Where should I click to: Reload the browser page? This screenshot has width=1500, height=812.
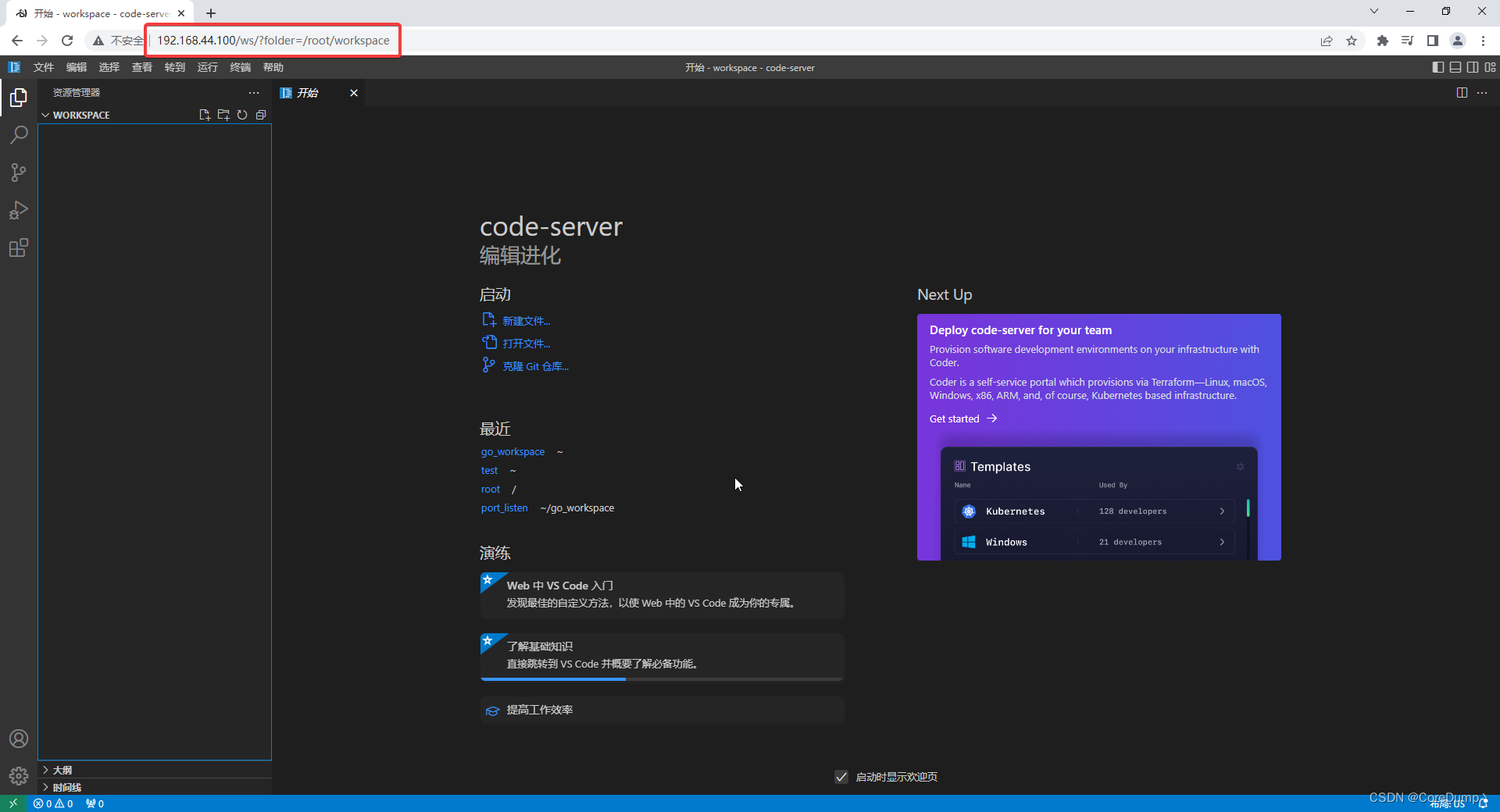[67, 41]
